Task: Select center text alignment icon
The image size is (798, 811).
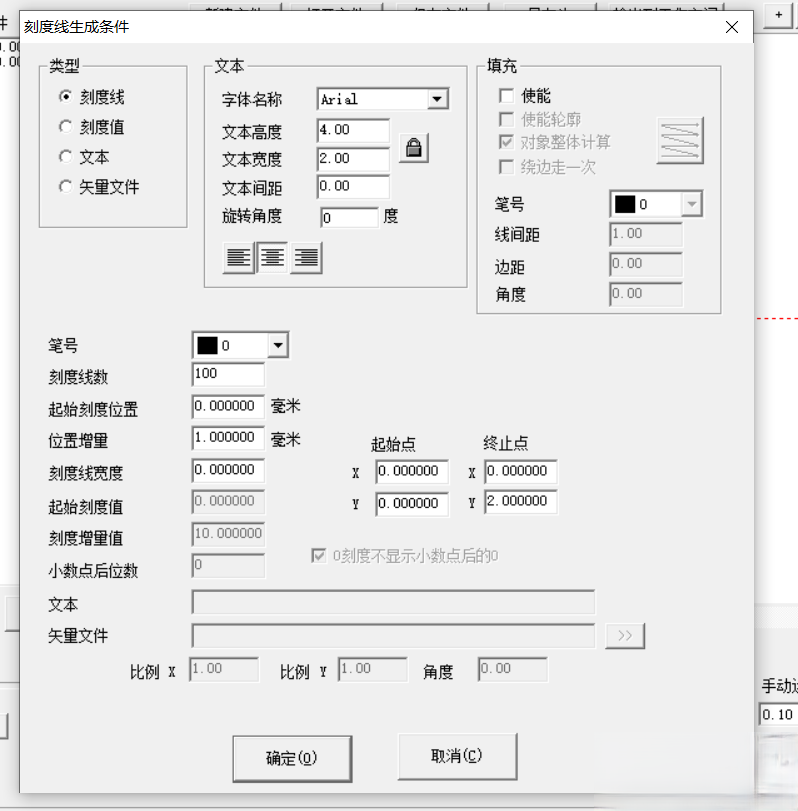Action: (272, 257)
